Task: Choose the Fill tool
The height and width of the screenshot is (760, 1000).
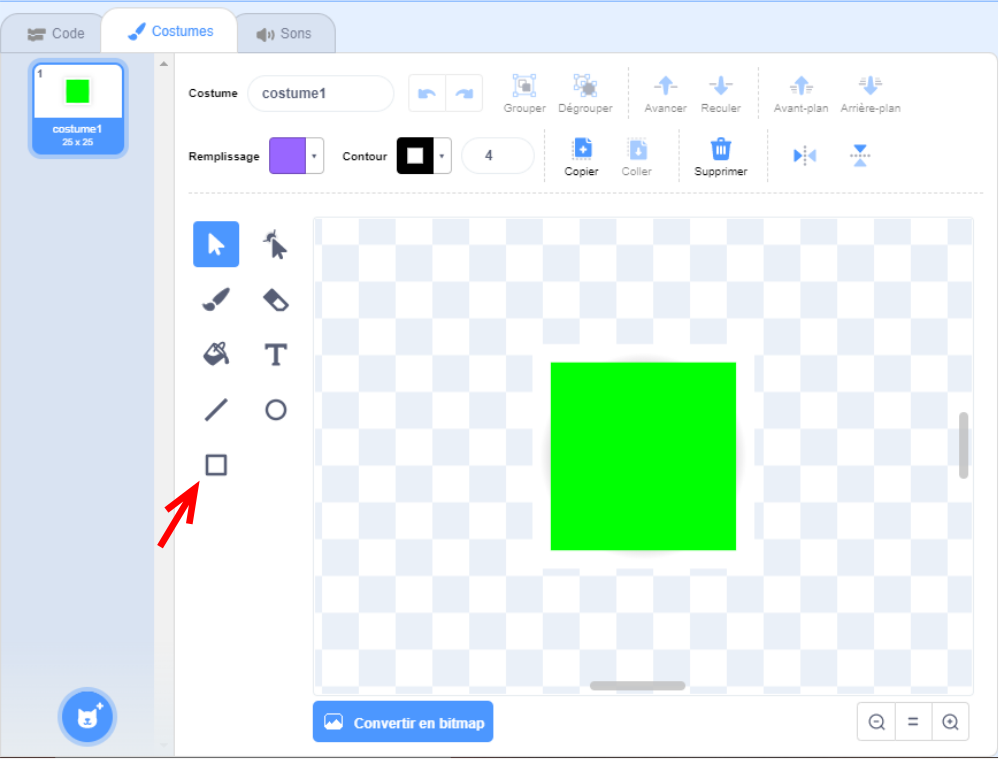Action: (215, 354)
